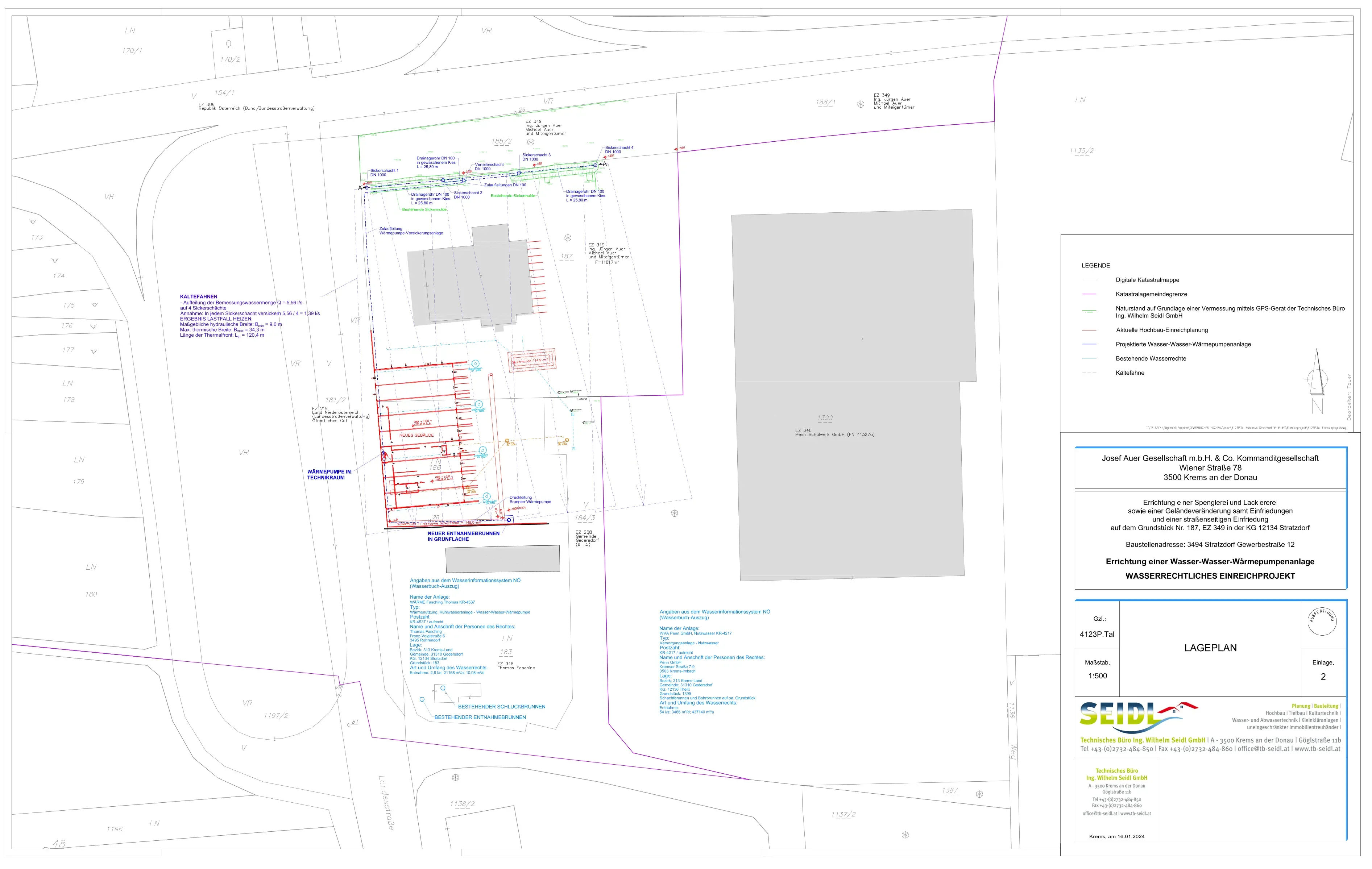Click the Maßstab 1:500 scale value
Screen dimensions: 1372x869
[x=1097, y=677]
